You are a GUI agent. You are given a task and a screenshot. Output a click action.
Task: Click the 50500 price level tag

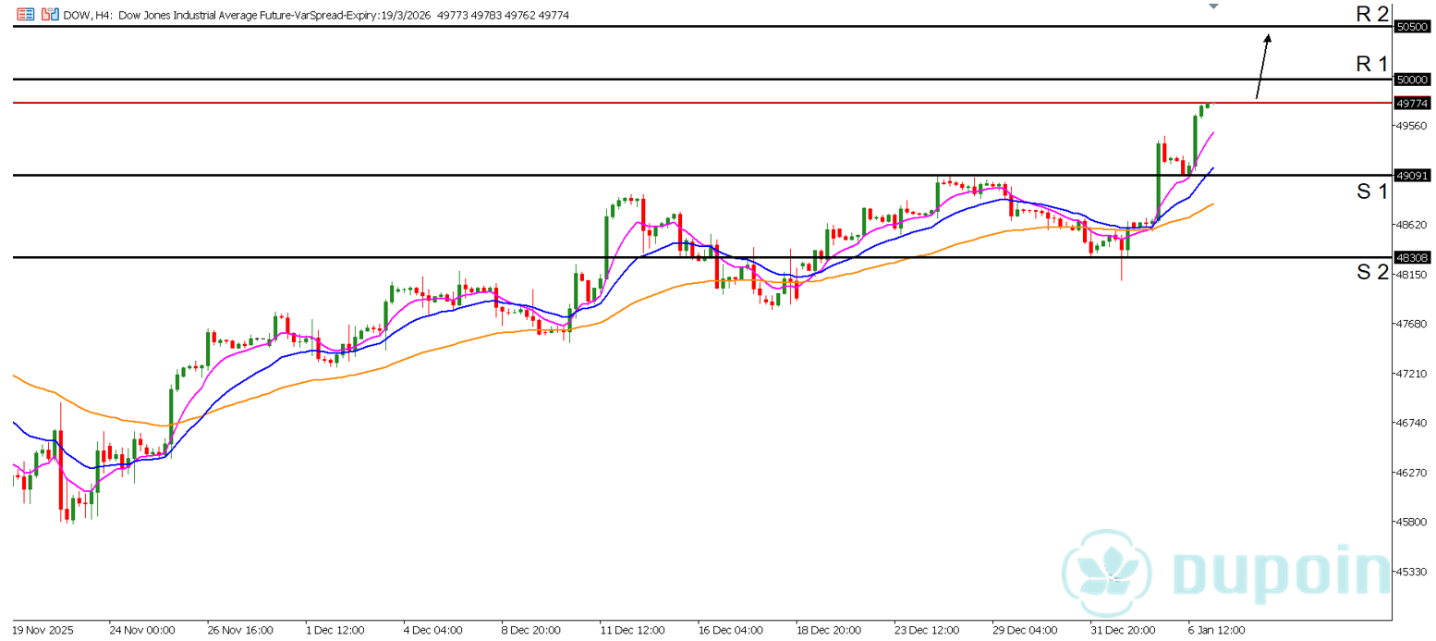tap(1411, 27)
